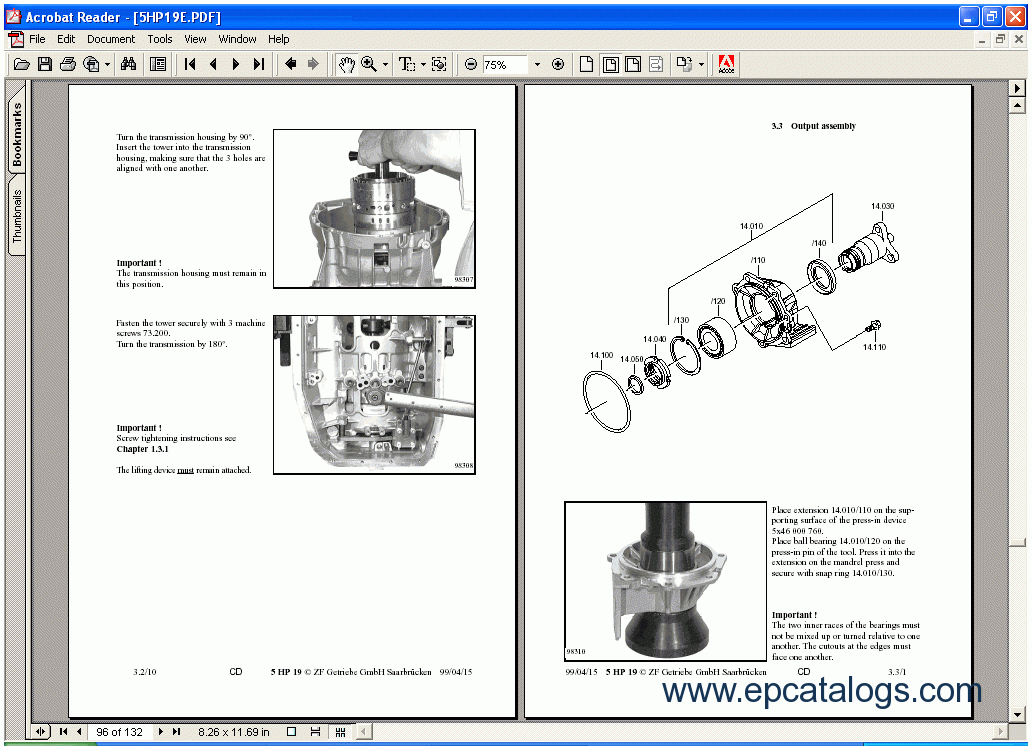Open the zoom percentage dropdown
1032x746 pixels.
[x=538, y=64]
